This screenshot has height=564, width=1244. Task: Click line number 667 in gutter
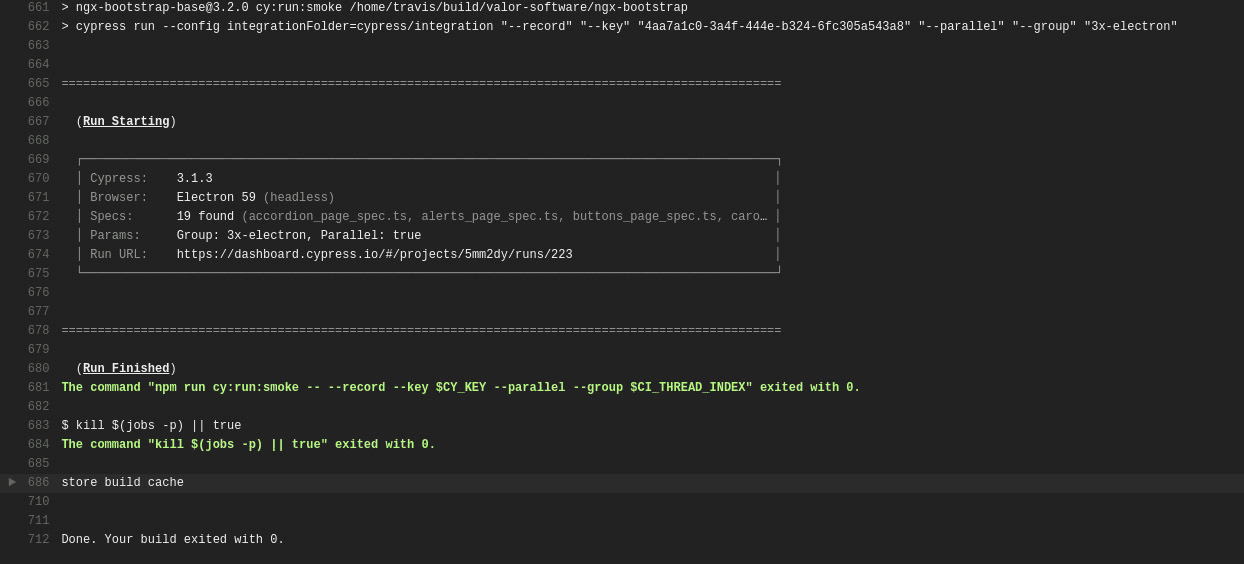coord(38,122)
